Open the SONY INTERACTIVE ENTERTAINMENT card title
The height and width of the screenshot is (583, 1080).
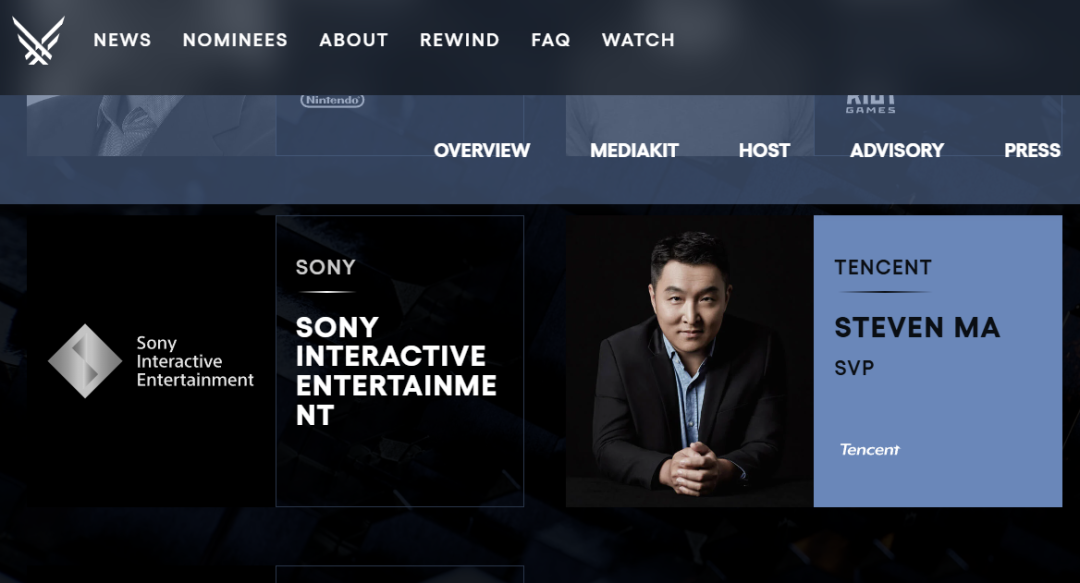(396, 371)
